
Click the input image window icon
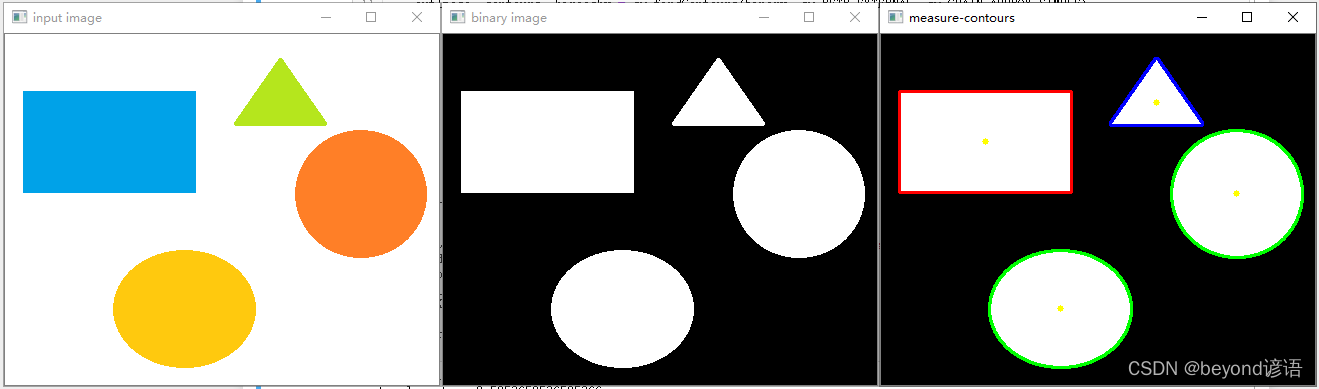click(19, 18)
